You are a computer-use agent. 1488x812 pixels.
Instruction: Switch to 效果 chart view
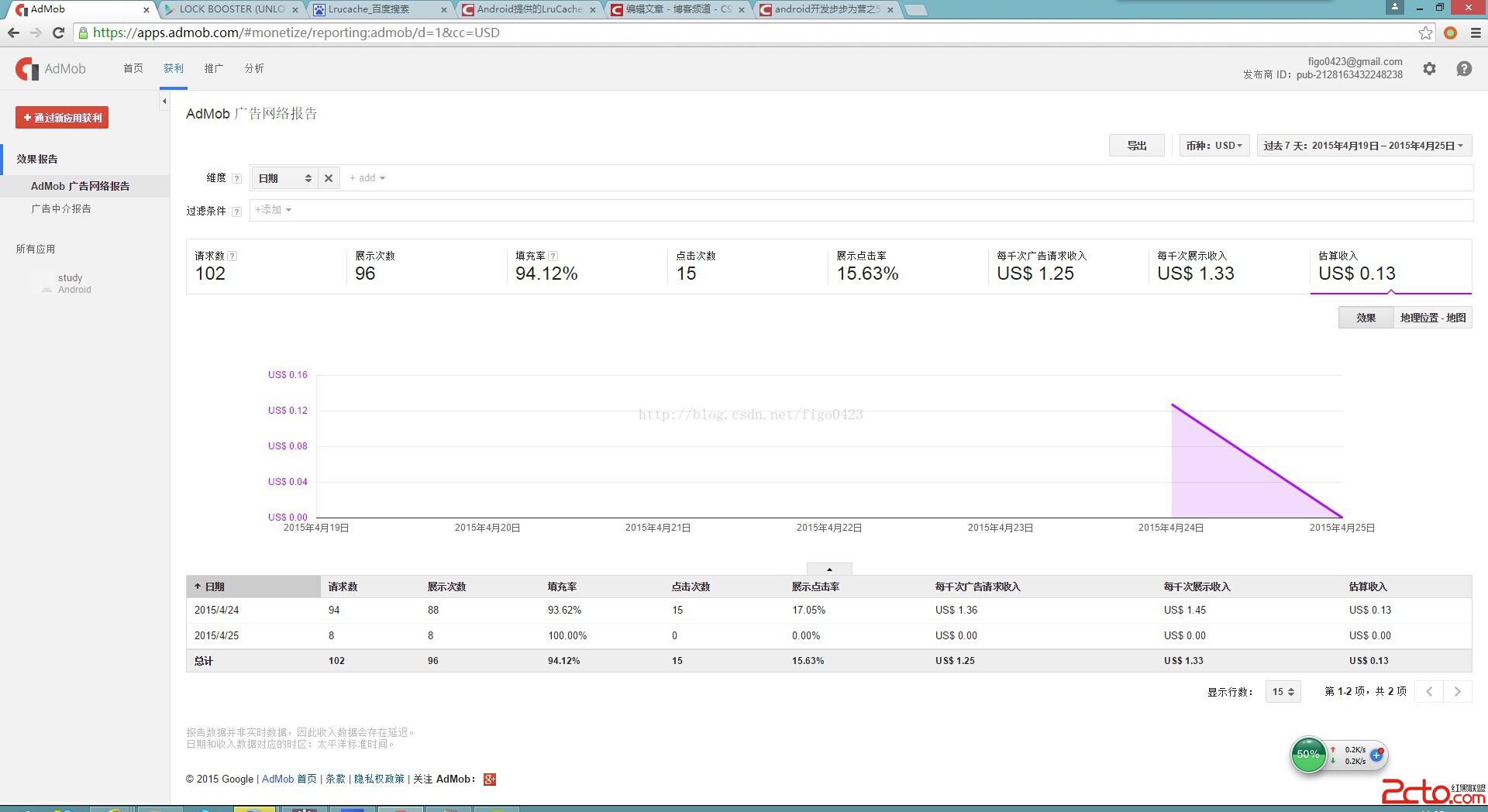point(1366,318)
